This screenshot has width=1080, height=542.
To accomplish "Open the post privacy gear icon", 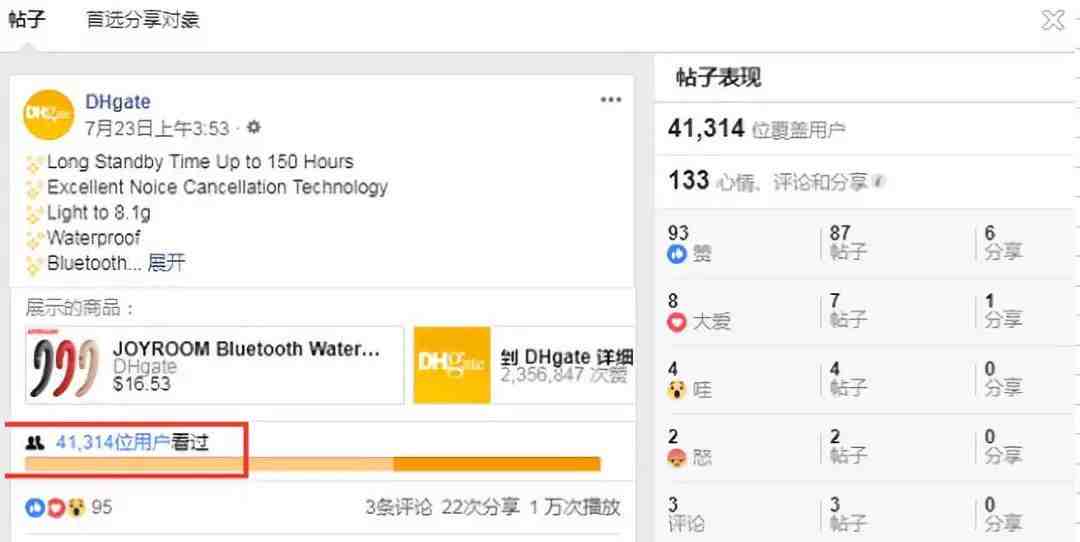I will (254, 128).
